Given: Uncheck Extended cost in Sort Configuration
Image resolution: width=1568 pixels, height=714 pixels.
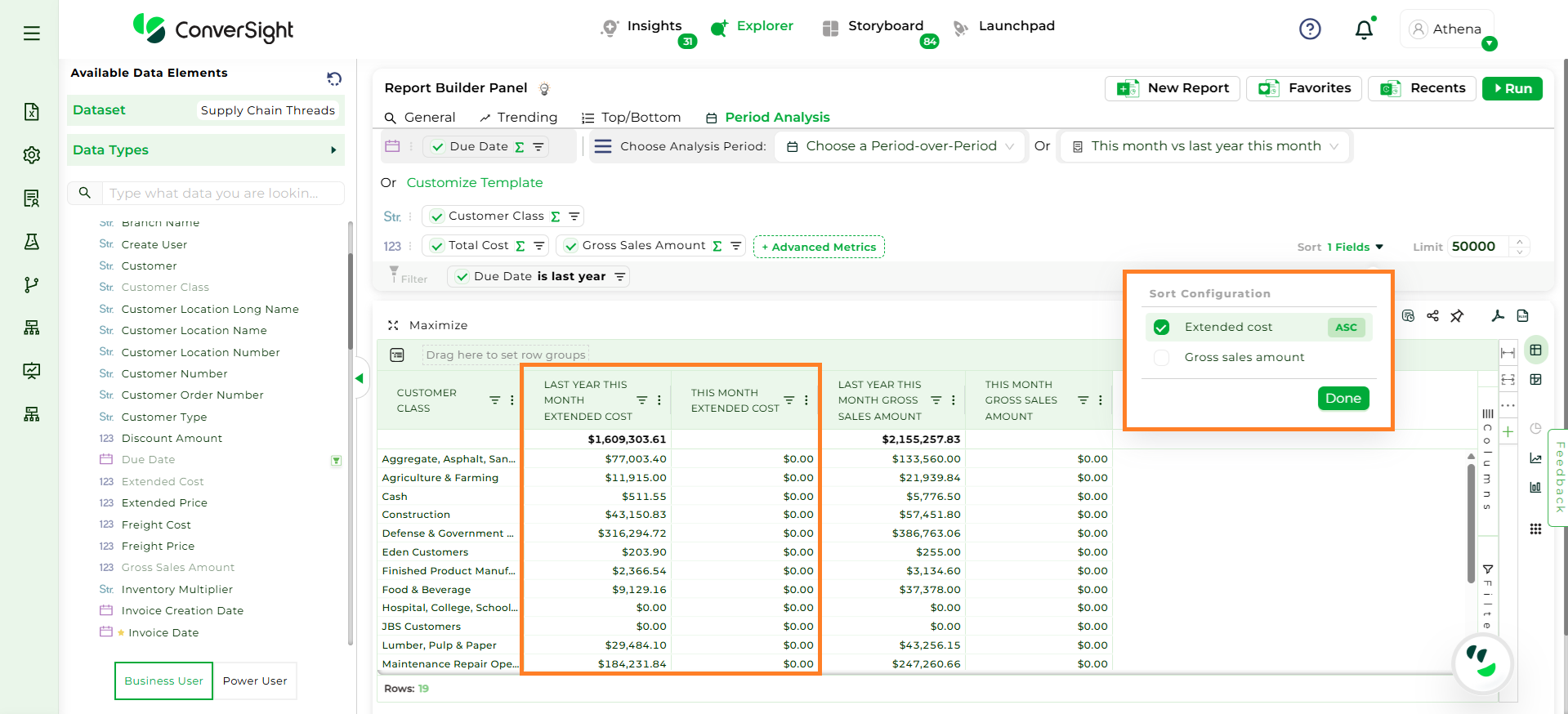Looking at the screenshot, I should click(1161, 328).
